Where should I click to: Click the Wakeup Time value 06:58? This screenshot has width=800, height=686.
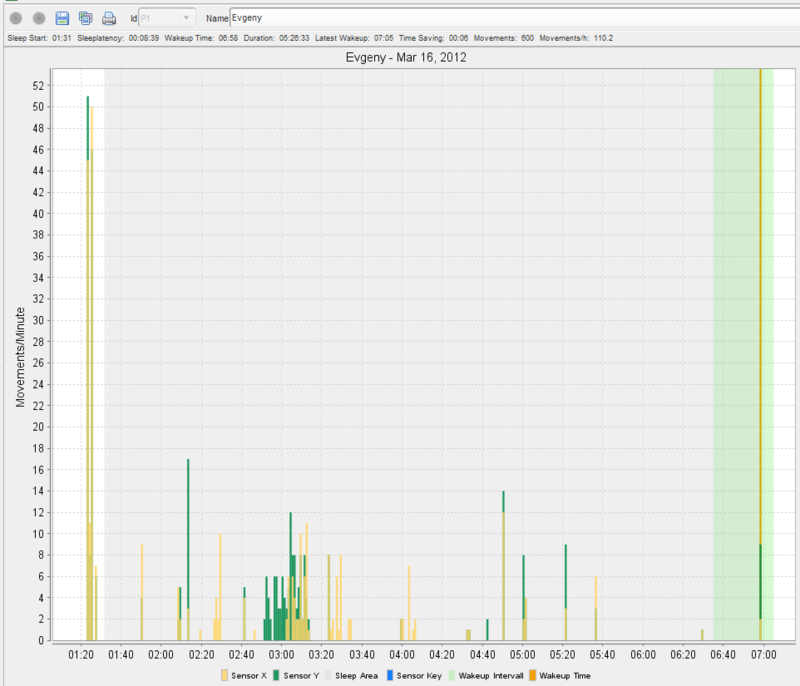[228, 38]
